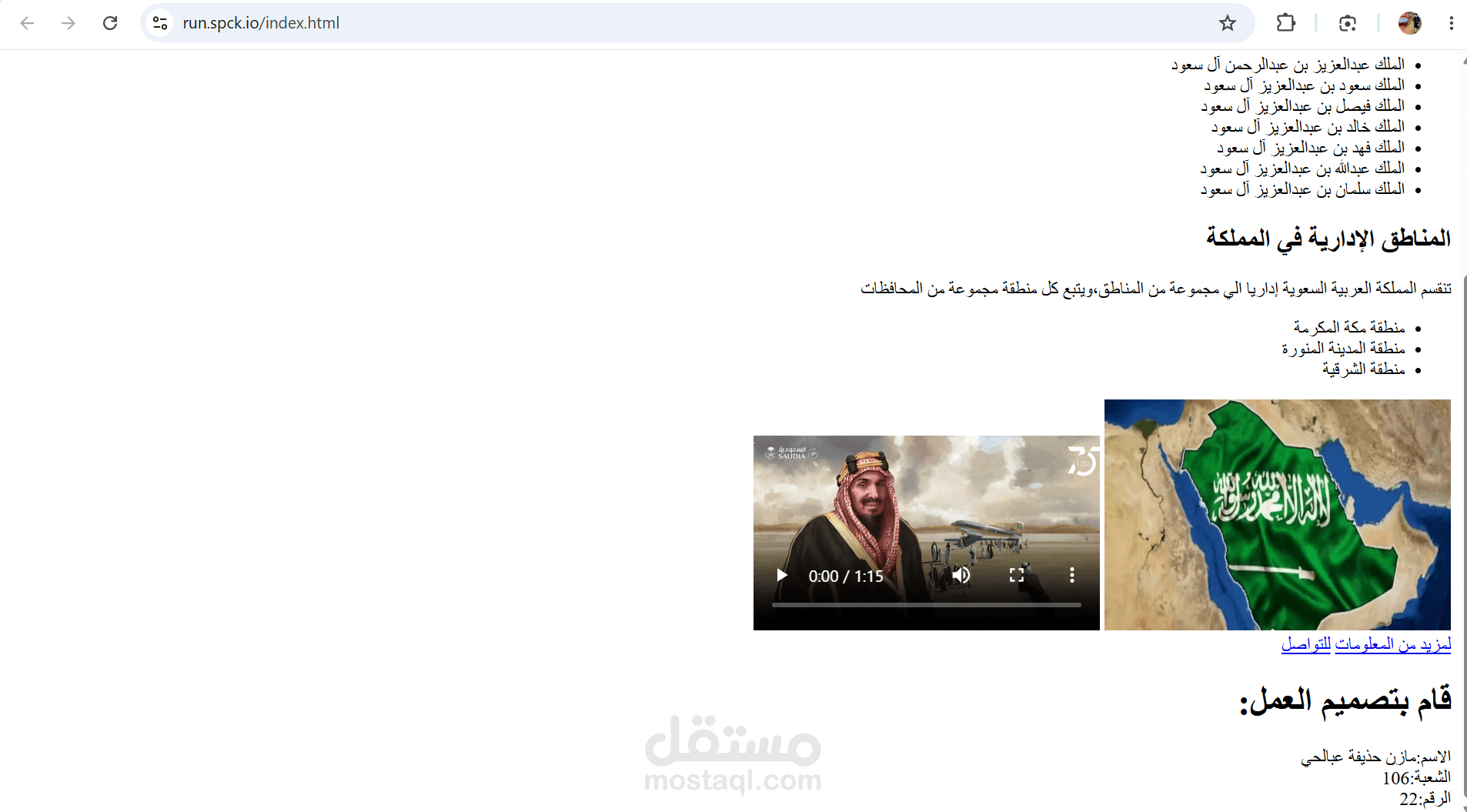The height and width of the screenshot is (812, 1467).
Task: Seek along the video progress bar
Action: pos(927,605)
